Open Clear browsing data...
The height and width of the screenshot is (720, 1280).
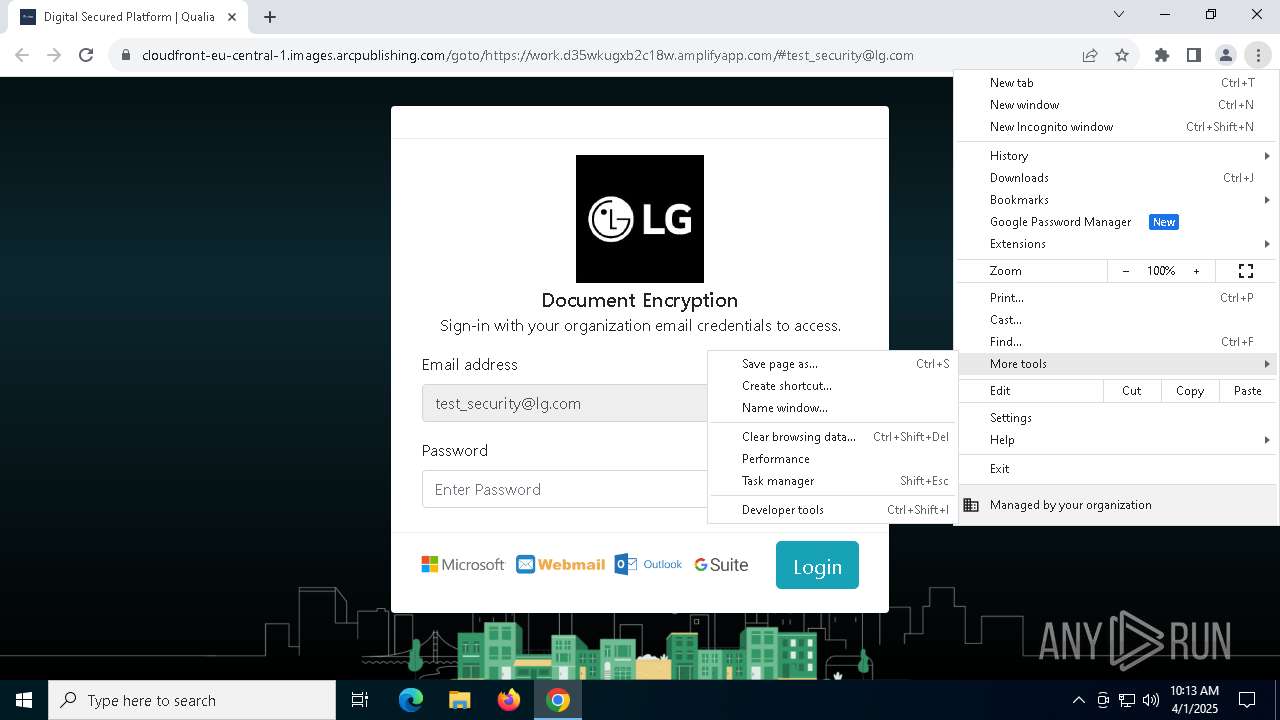click(832, 437)
